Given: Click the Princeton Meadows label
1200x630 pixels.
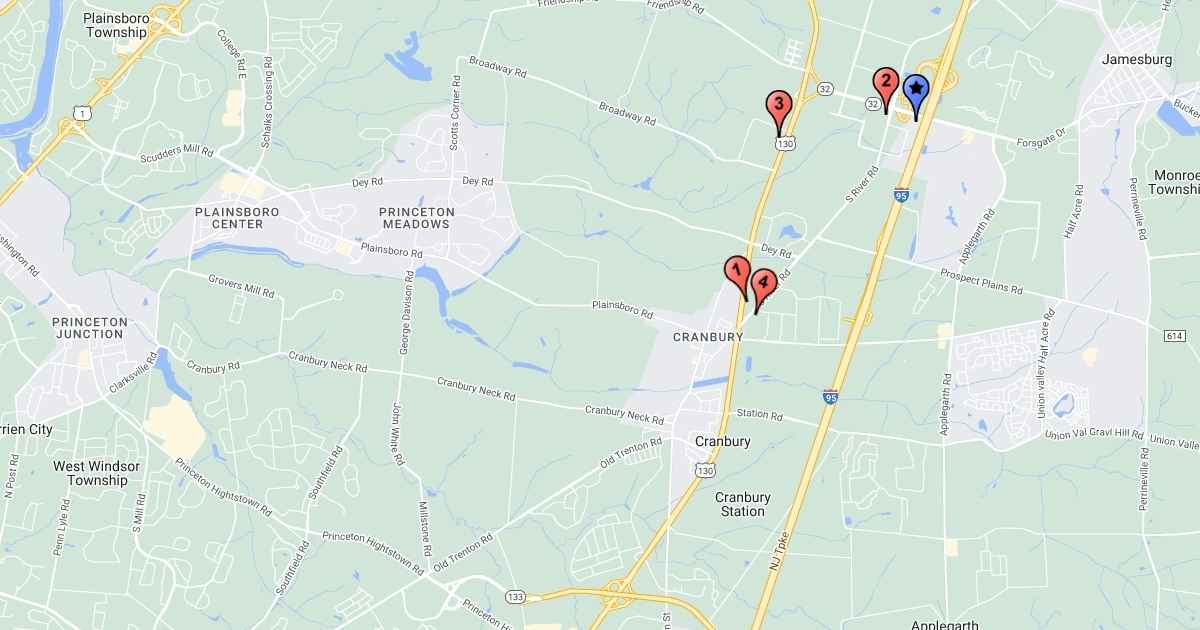Looking at the screenshot, I should (x=417, y=218).
